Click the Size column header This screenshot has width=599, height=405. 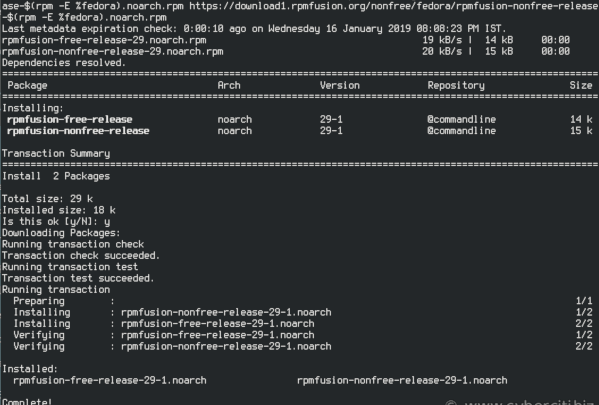click(x=581, y=85)
